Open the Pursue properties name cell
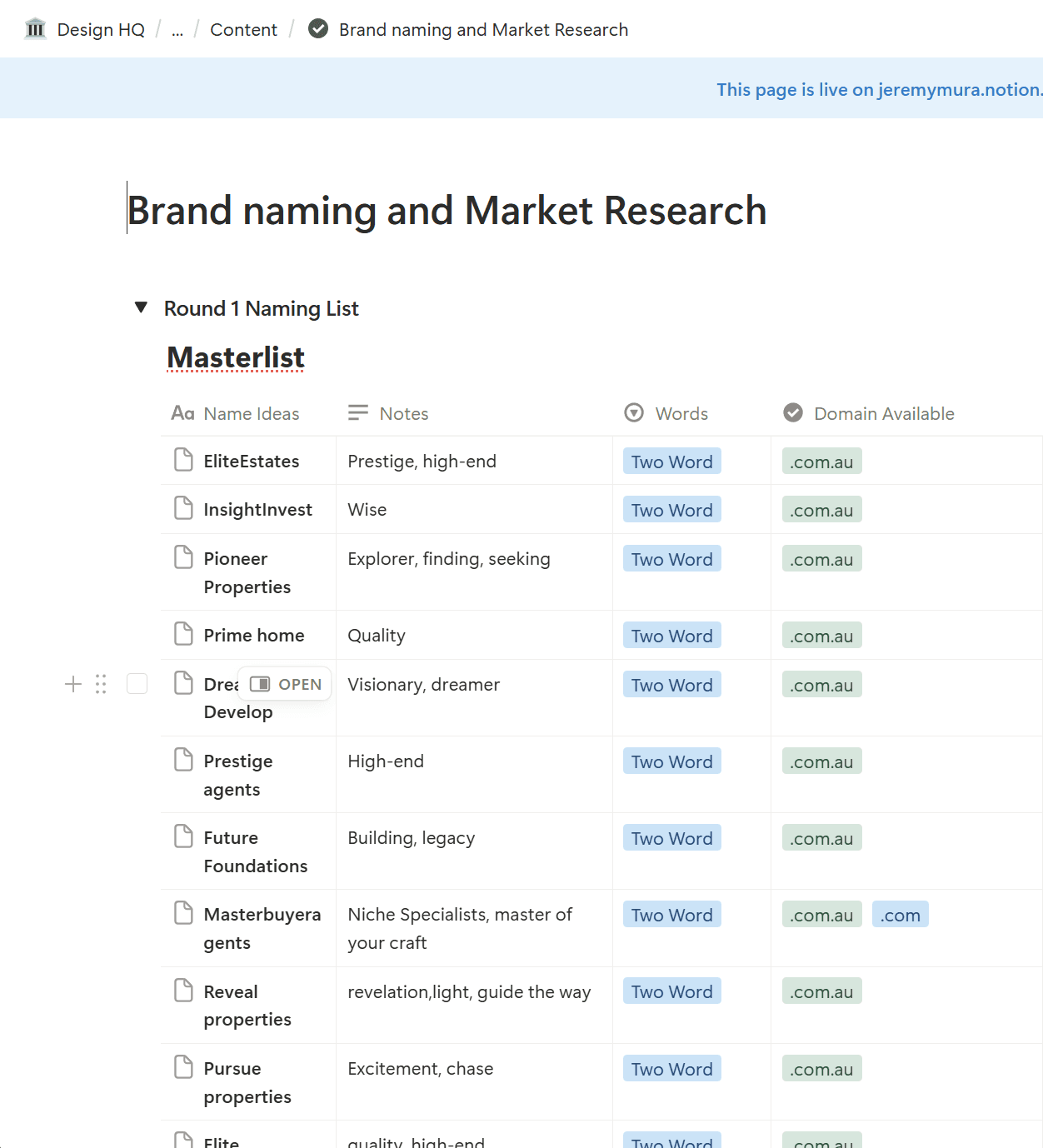1043x1148 pixels. tap(248, 1081)
